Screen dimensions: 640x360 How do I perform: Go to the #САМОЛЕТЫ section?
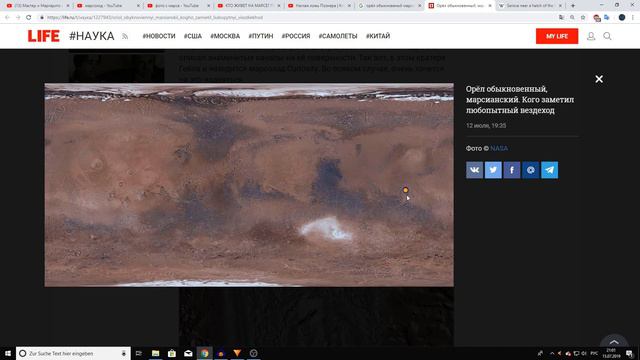338,36
